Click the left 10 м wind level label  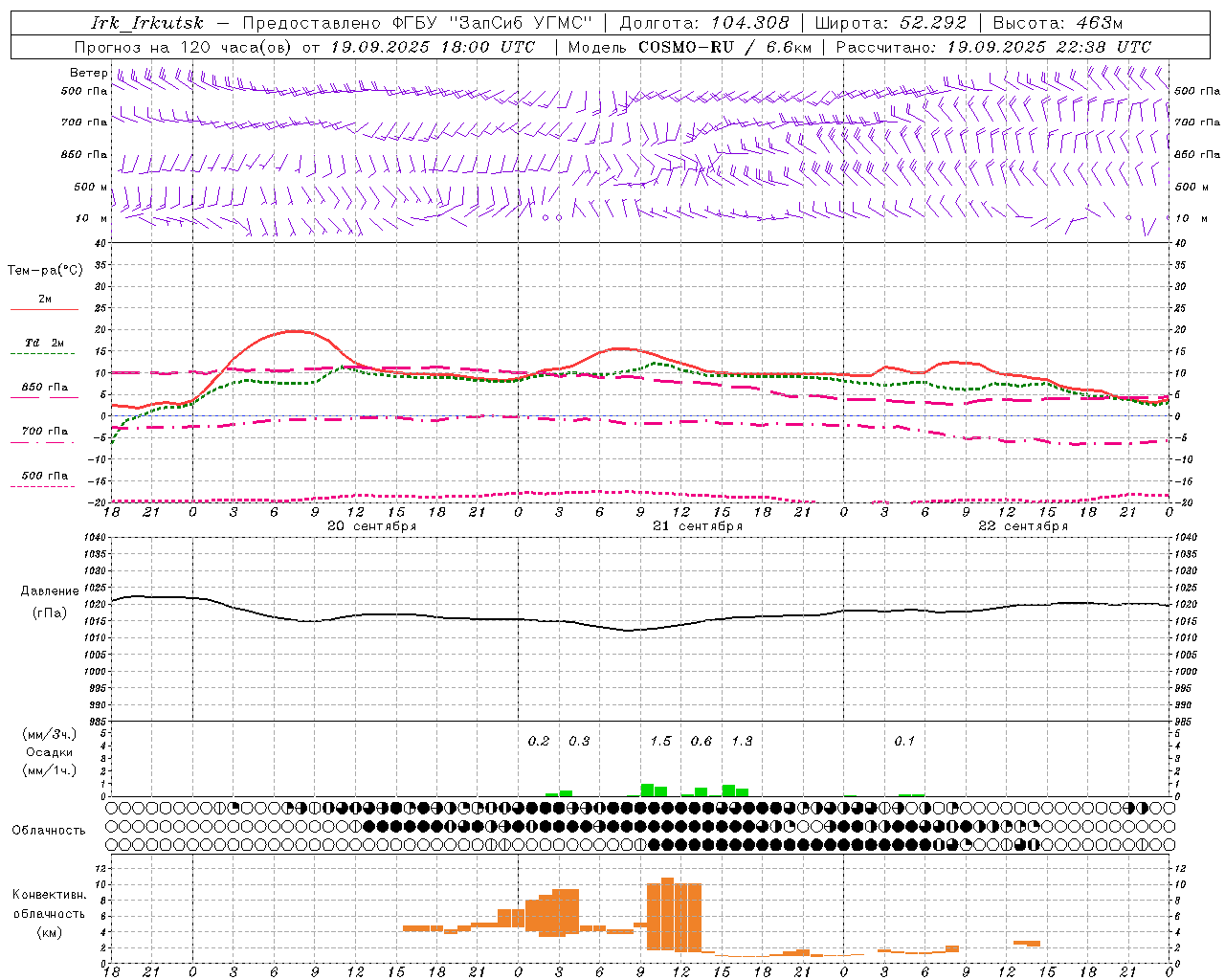[92, 218]
